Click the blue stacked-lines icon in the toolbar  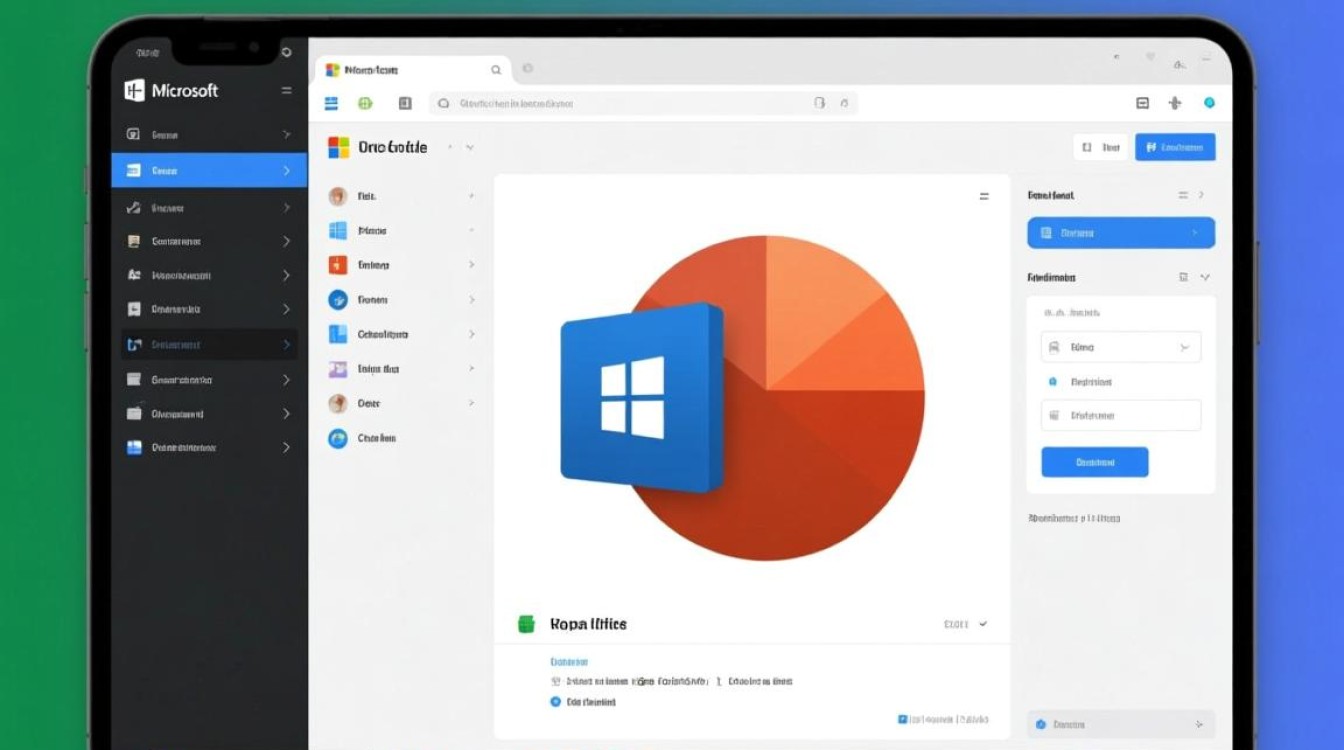[x=332, y=103]
